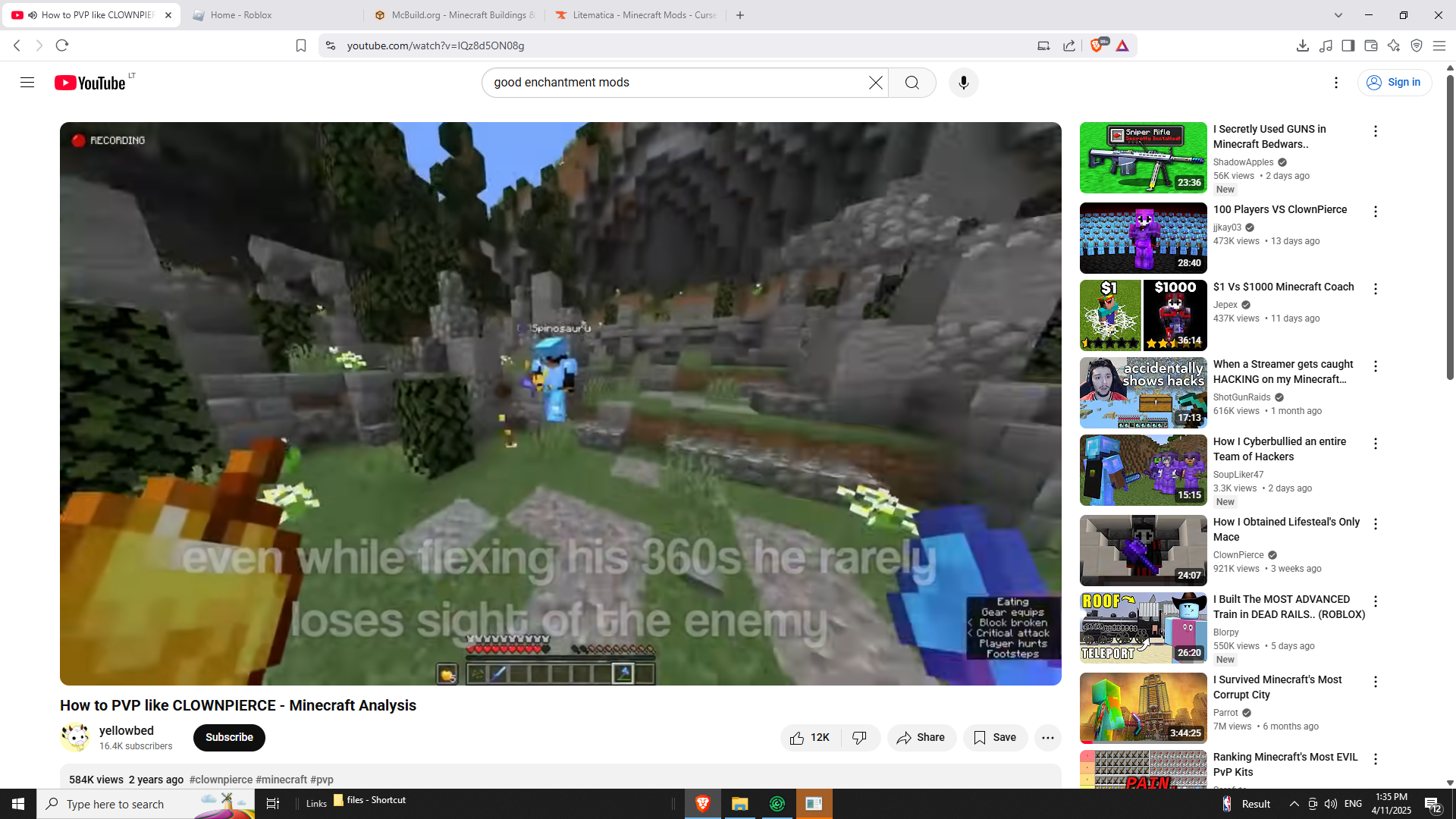Click the search magnifier button
This screenshot has width=1456, height=819.
coord(912,83)
